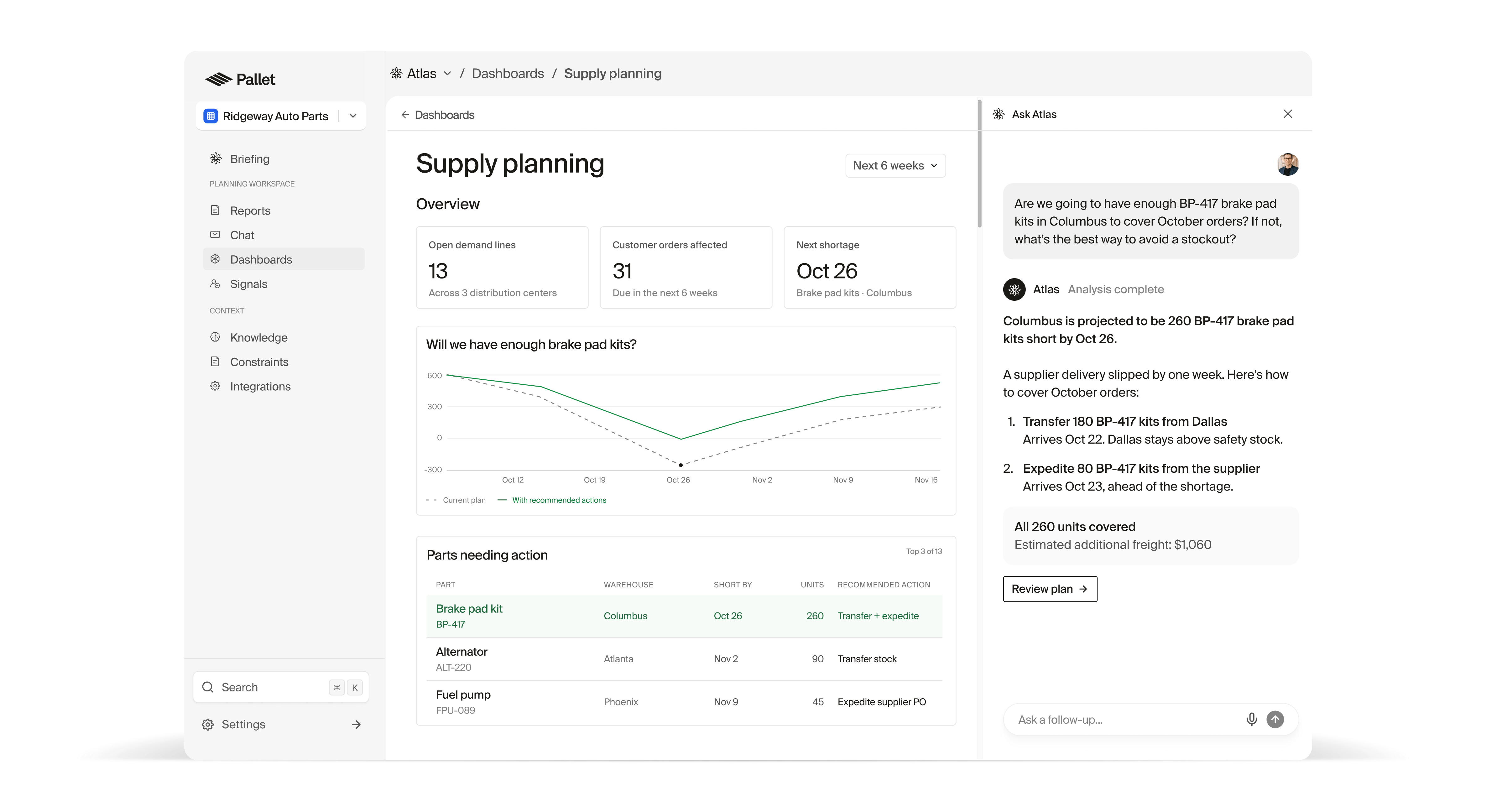
Task: Click the Oct 26 low point on chart
Action: [681, 465]
